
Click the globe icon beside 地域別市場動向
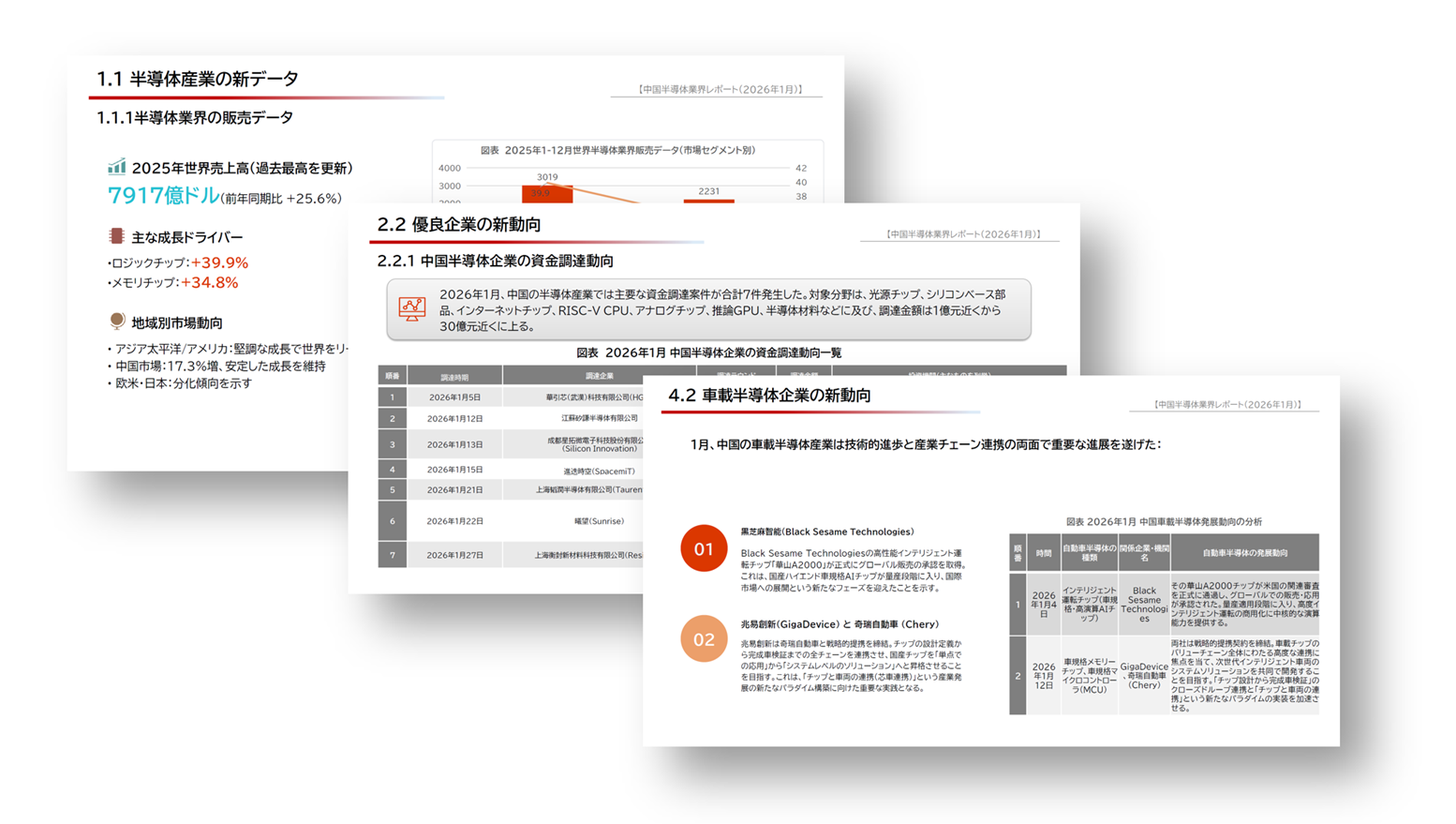click(x=117, y=322)
